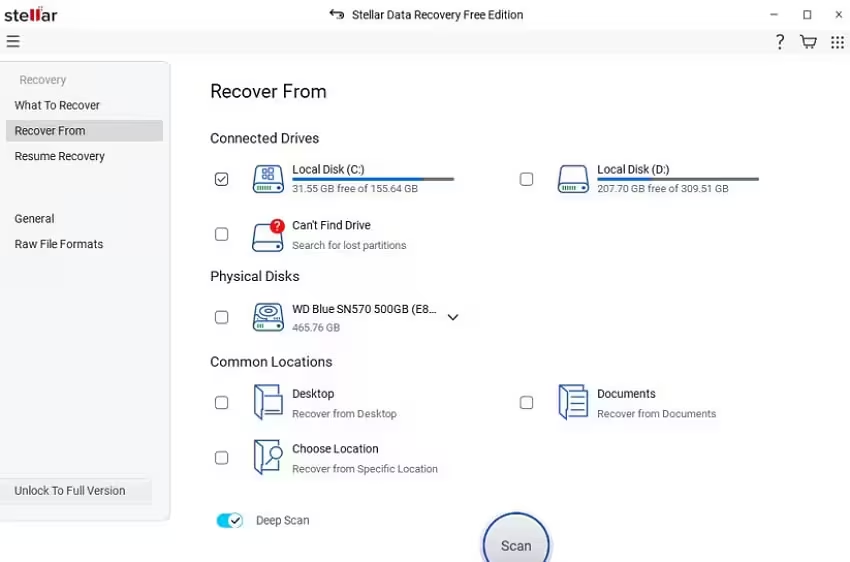Viewport: 850px width, 562px height.
Task: Click the back arrow icon beside the title
Action: (337, 15)
